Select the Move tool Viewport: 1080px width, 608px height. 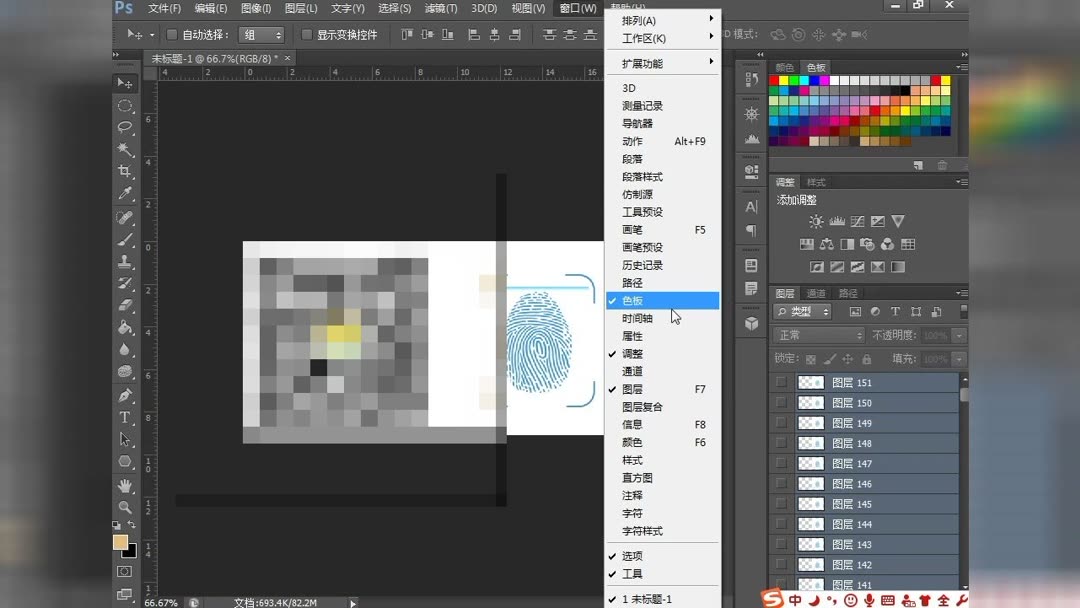pyautogui.click(x=123, y=85)
